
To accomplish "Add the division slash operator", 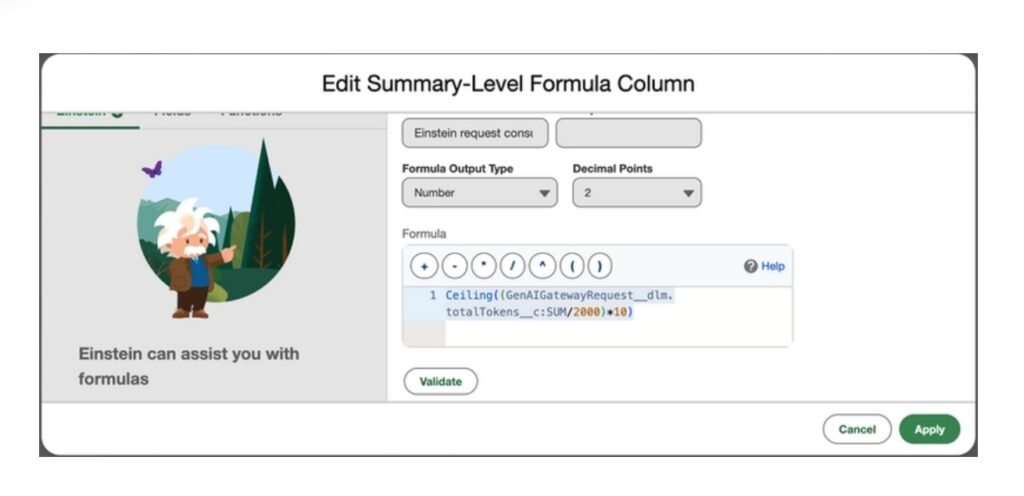I will [512, 266].
